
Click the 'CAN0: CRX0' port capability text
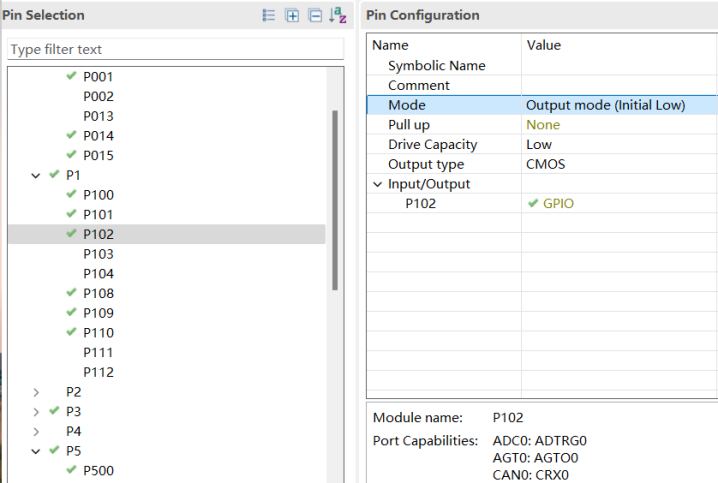[530, 475]
